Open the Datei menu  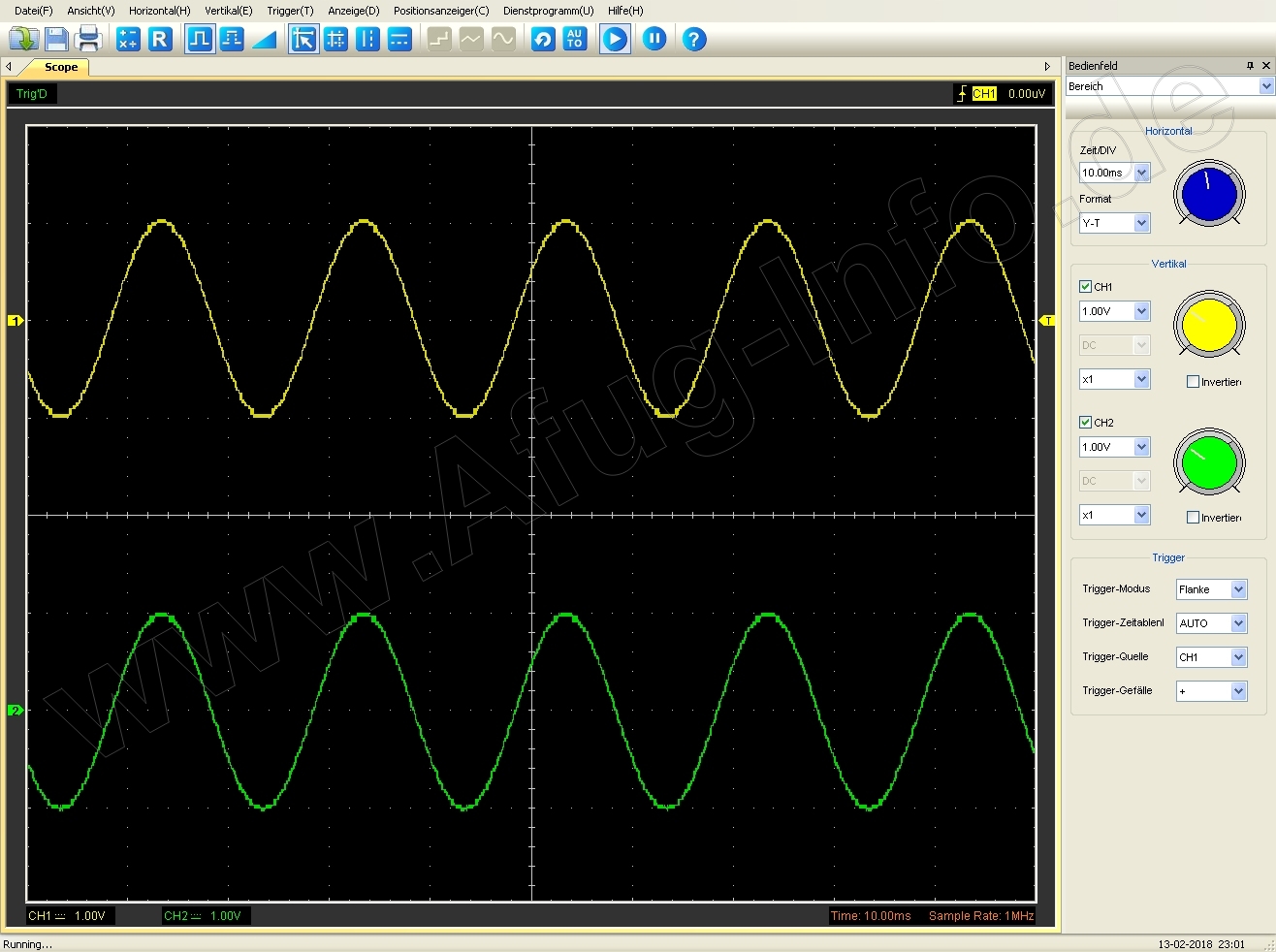33,11
